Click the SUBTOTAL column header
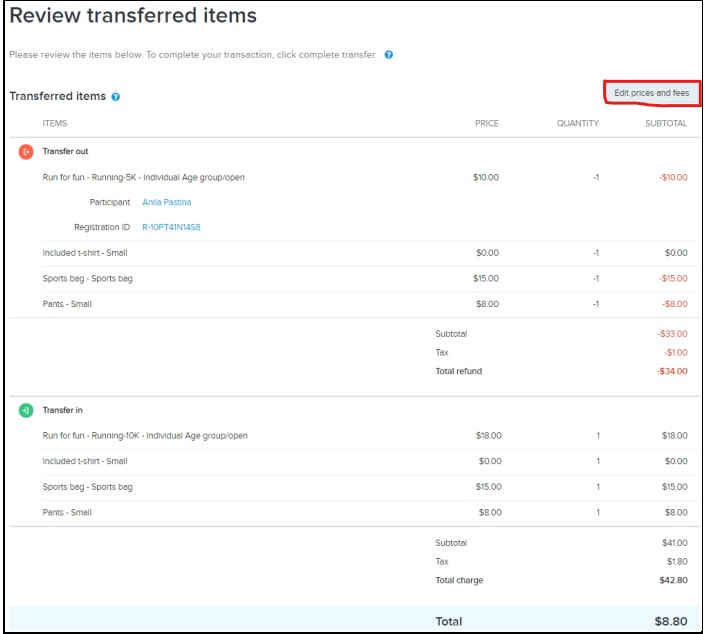This screenshot has width=706, height=634. coord(665,124)
